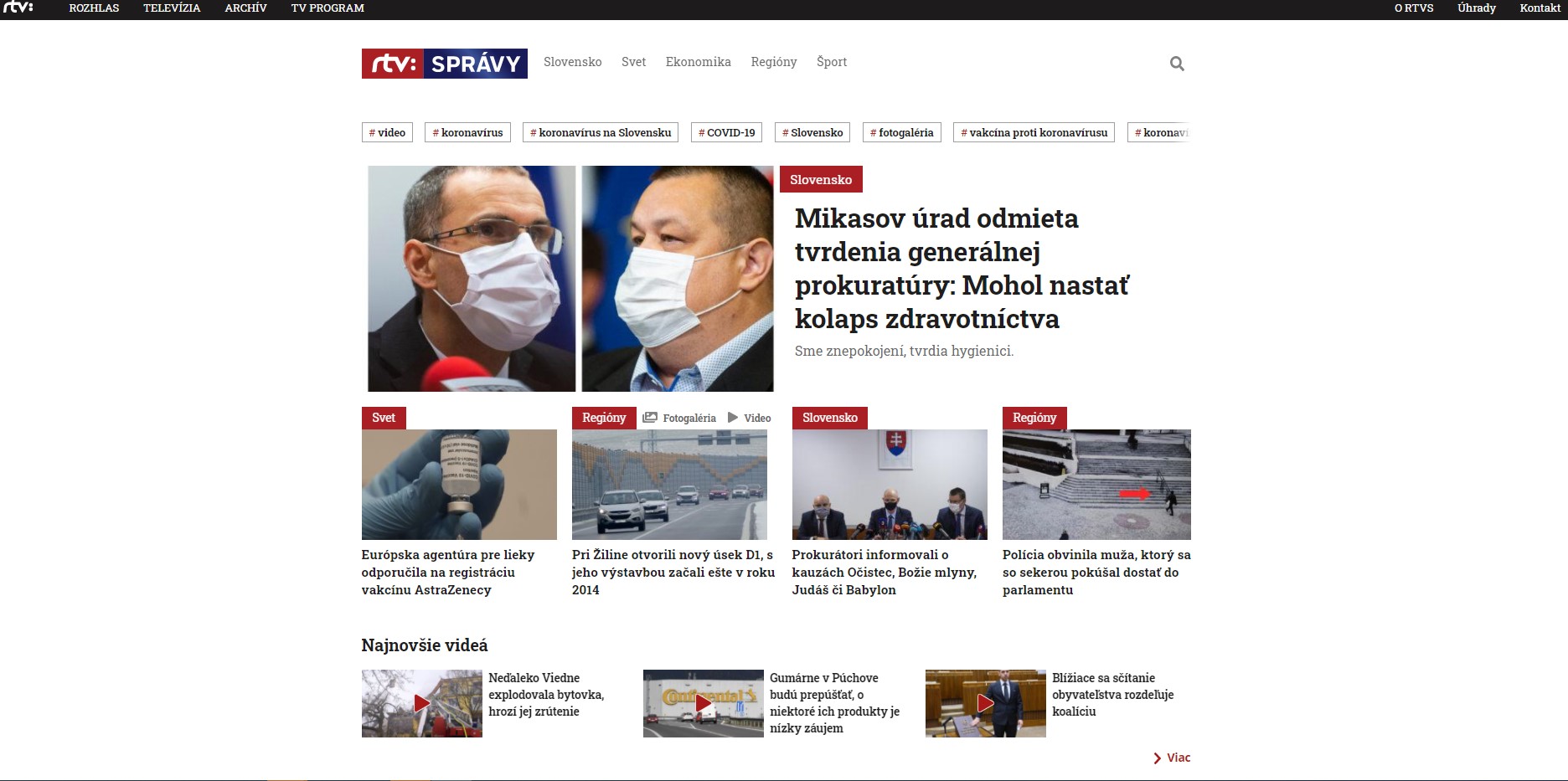Open Blížiace sa sčítanie video link
The image size is (1568, 781).
click(1113, 695)
